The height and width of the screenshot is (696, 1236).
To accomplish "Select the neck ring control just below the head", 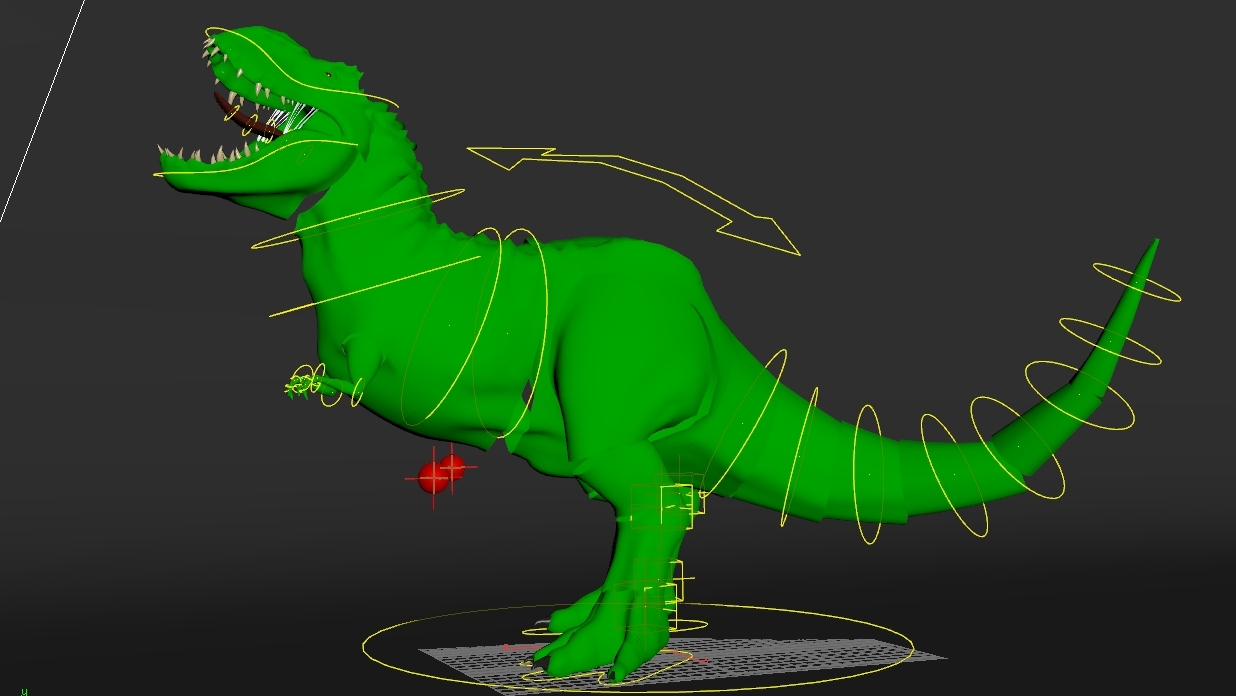I will click(x=358, y=217).
